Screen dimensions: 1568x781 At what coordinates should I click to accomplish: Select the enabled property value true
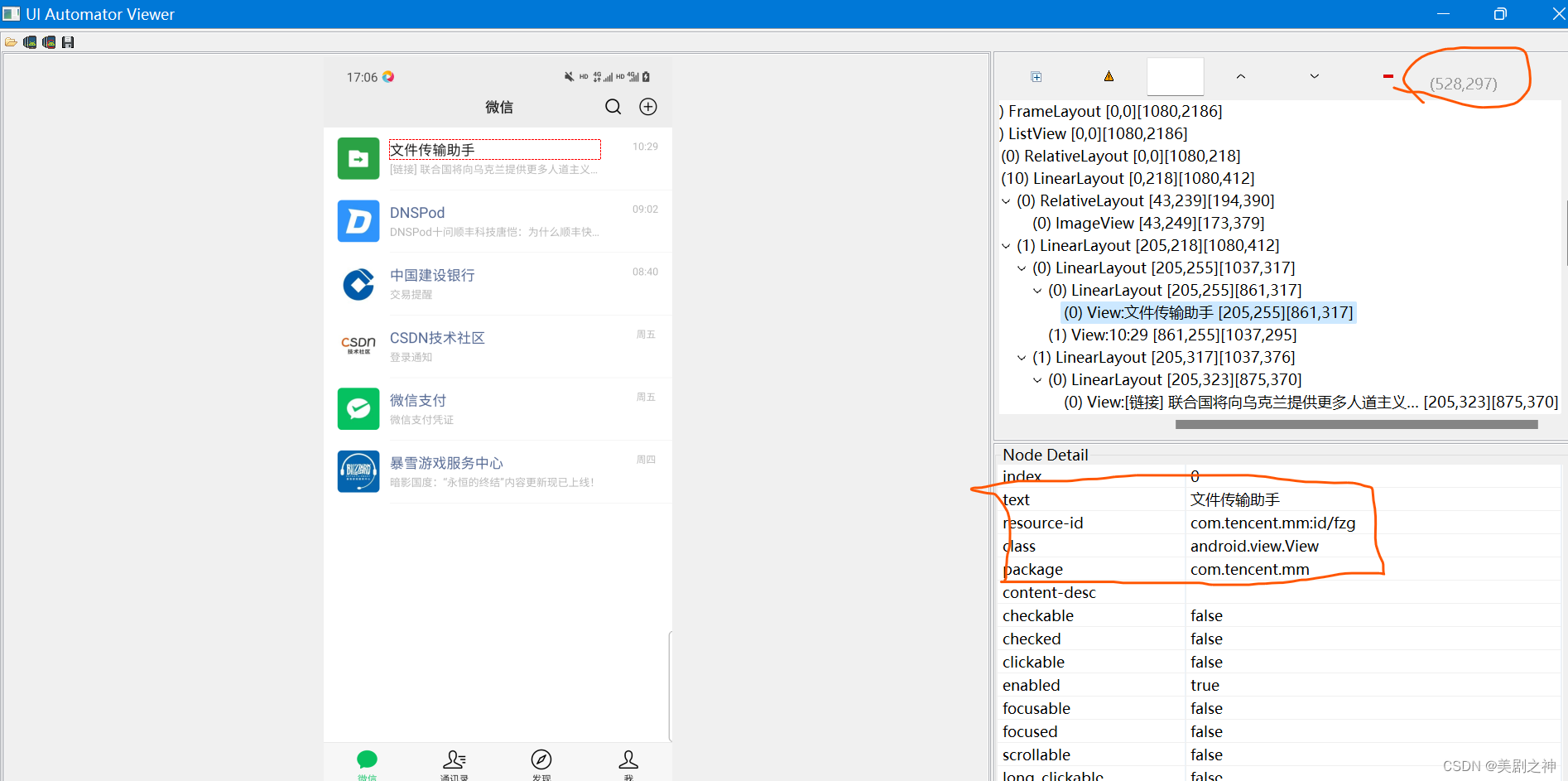[1205, 686]
